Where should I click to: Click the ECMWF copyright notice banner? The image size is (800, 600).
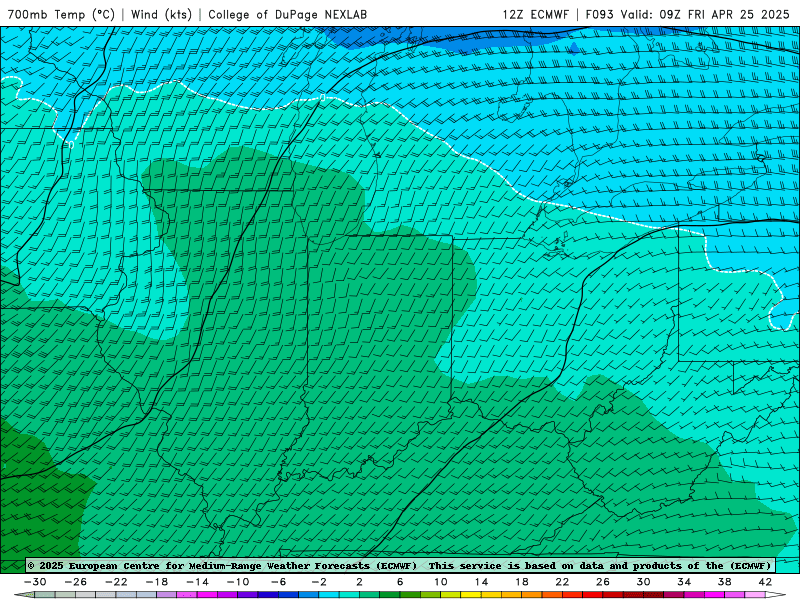tap(399, 565)
